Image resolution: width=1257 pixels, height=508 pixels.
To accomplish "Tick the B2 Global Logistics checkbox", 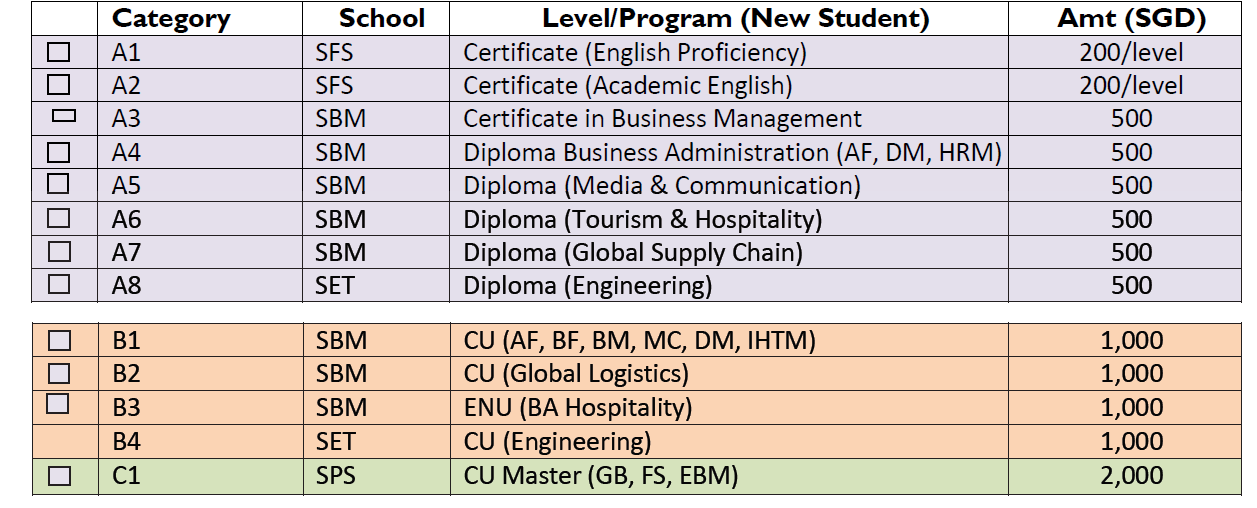I will point(59,373).
